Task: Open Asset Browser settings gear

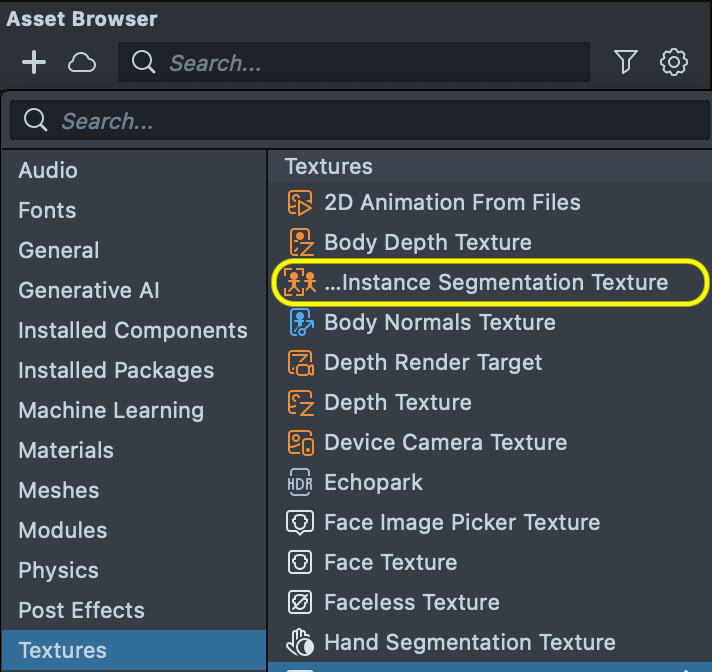Action: pos(674,63)
